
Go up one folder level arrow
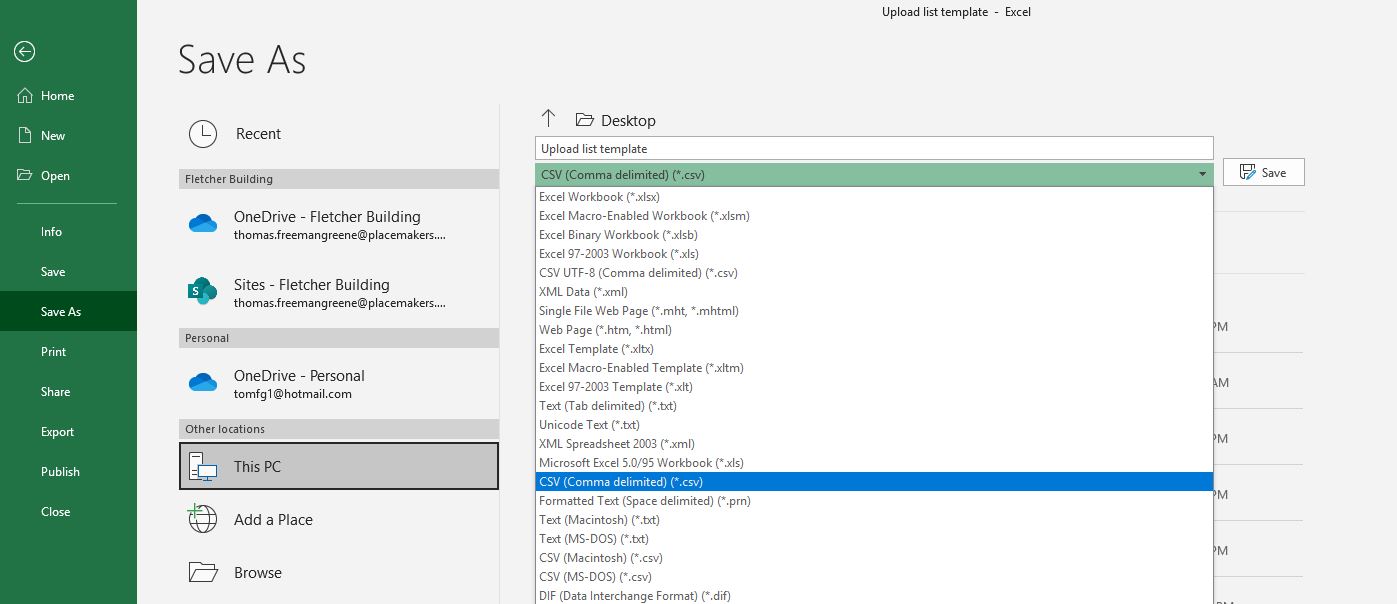pos(548,119)
